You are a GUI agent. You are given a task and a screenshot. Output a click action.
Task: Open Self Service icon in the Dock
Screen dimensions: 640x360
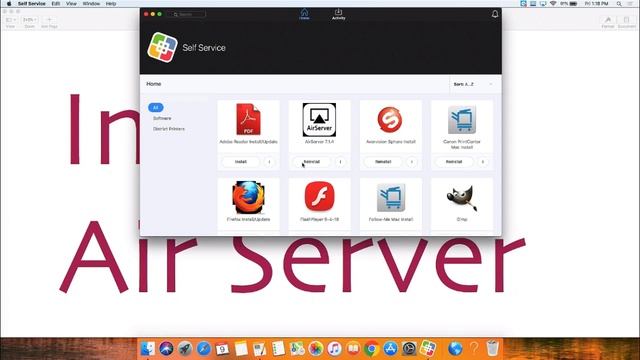coord(428,349)
